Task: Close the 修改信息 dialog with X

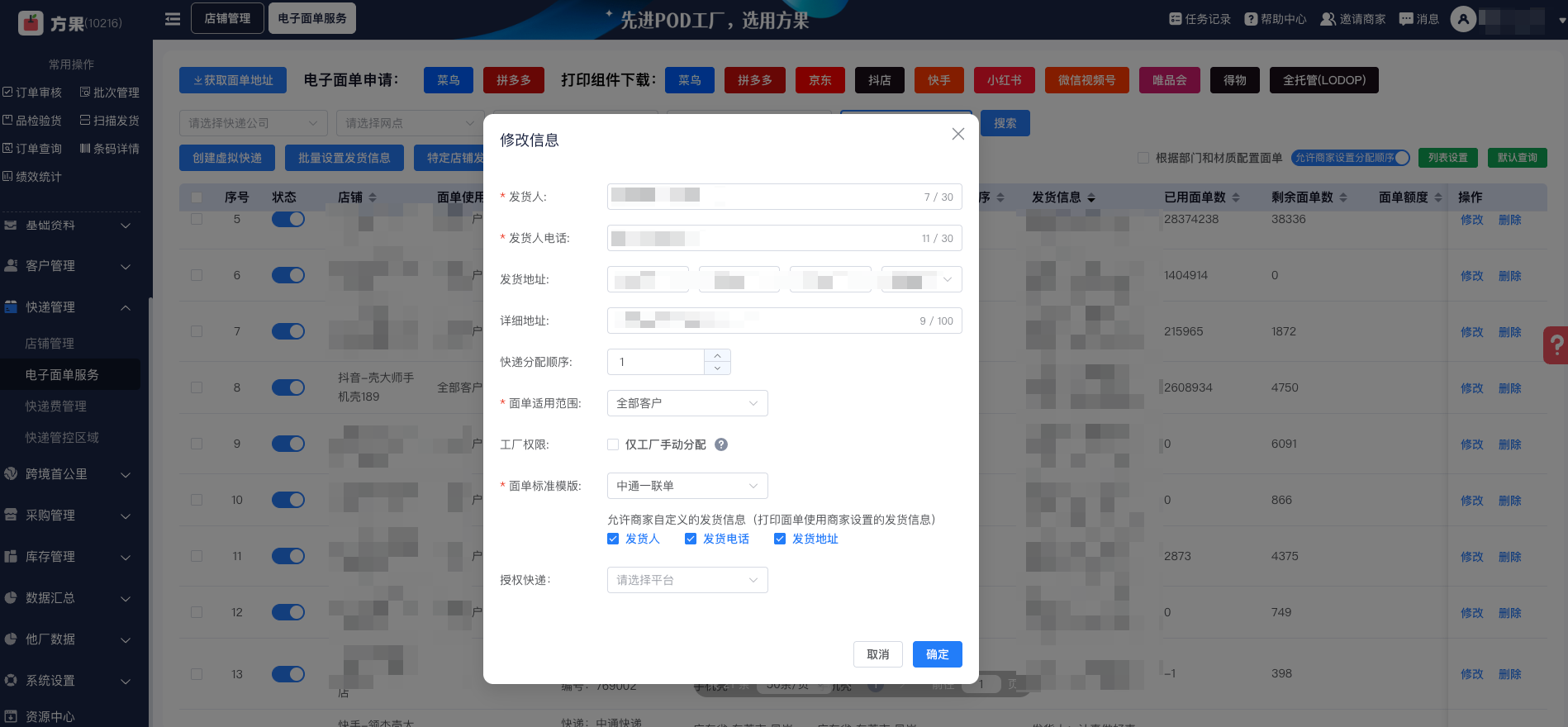Action: (x=957, y=134)
